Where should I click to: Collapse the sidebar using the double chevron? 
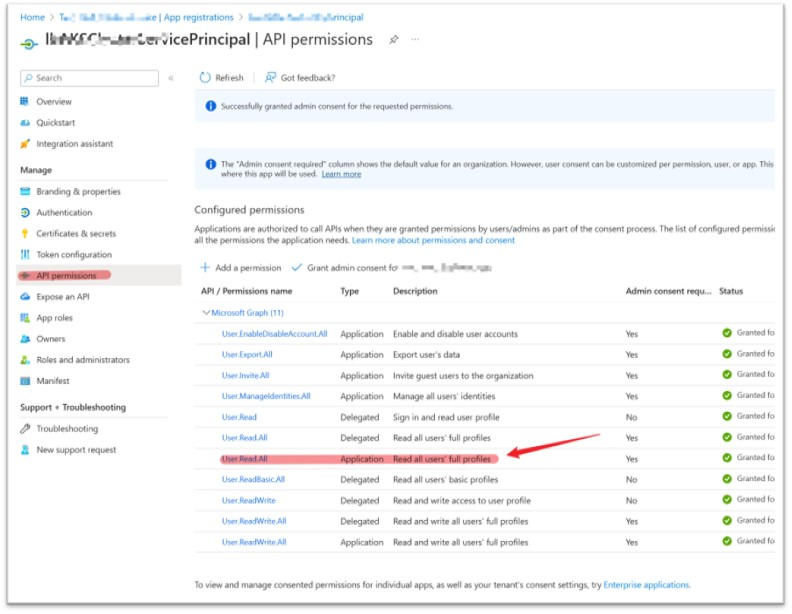coord(171,78)
